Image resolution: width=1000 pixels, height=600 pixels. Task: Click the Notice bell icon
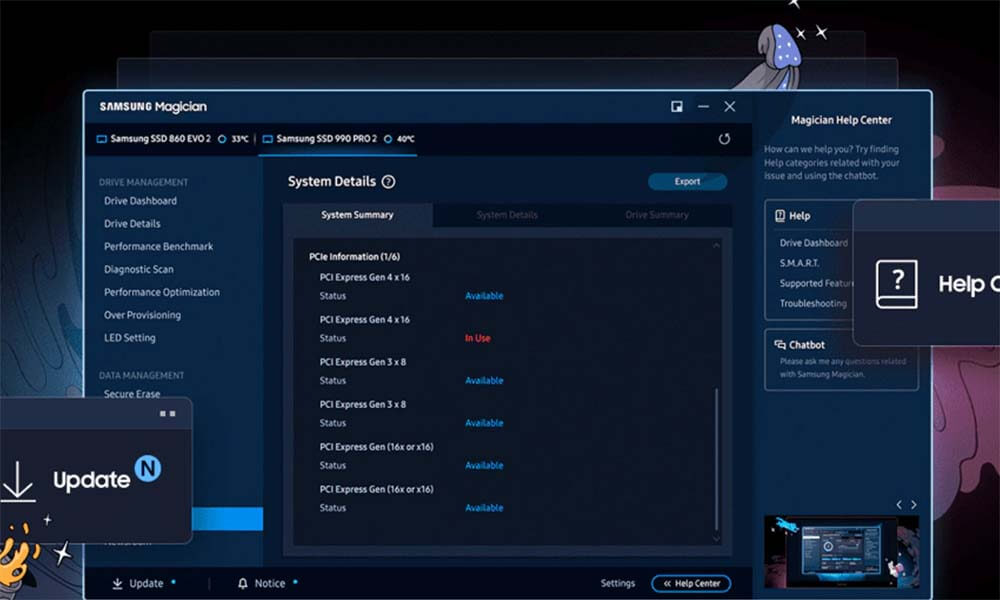(242, 583)
